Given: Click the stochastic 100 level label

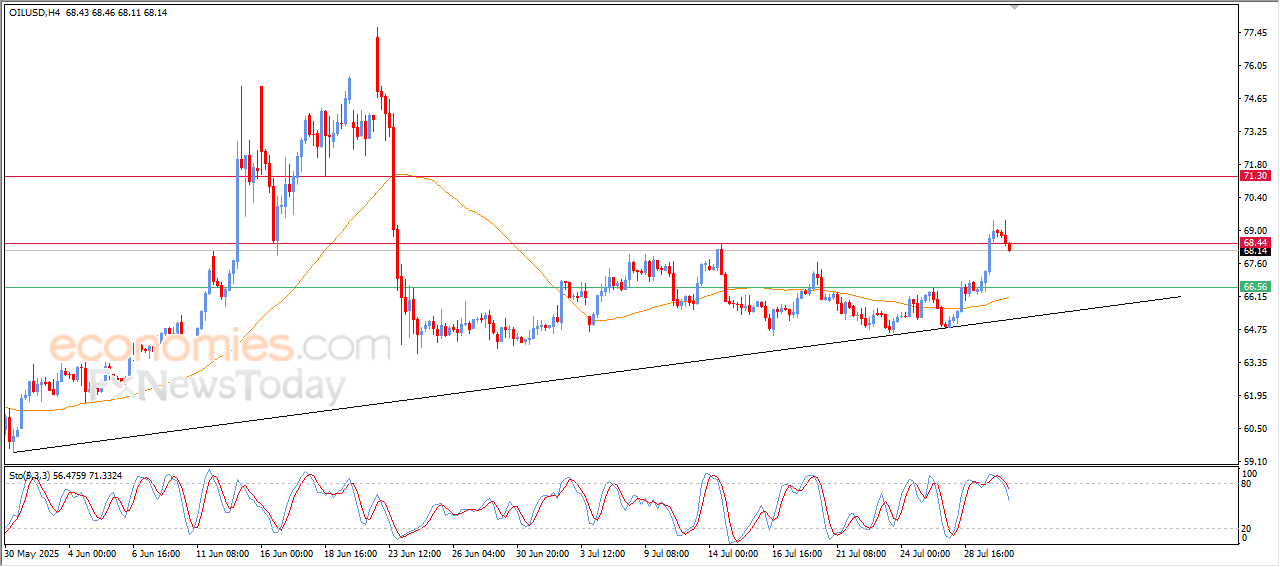Looking at the screenshot, I should click(1250, 473).
